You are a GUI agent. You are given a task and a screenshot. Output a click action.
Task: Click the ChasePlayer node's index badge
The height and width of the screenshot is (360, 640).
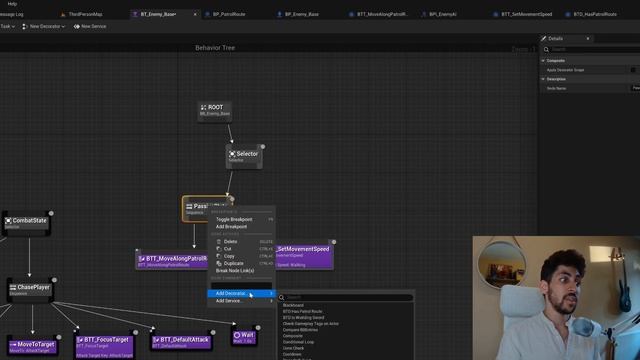point(54,280)
